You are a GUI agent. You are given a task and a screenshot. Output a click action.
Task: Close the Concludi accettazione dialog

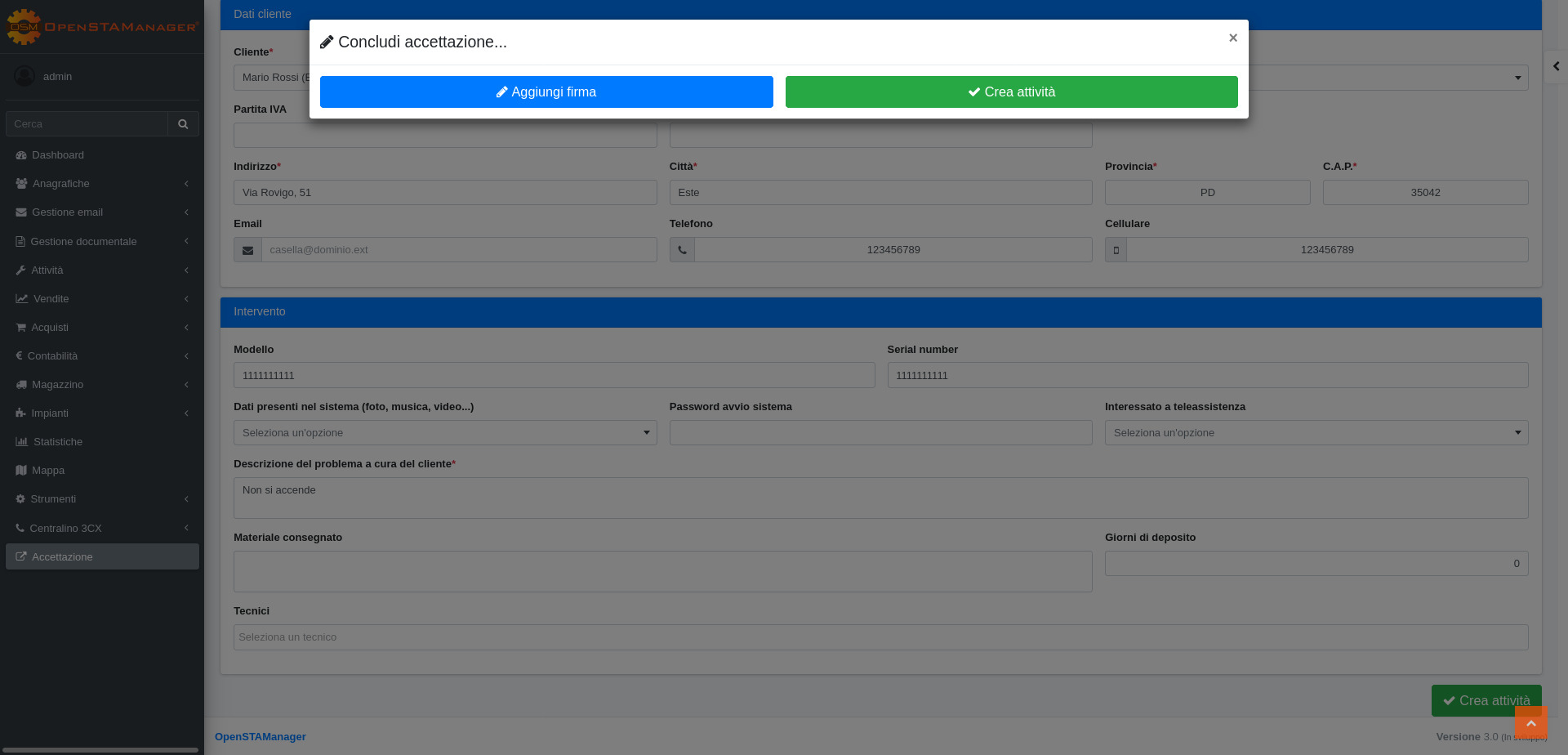[x=1232, y=38]
